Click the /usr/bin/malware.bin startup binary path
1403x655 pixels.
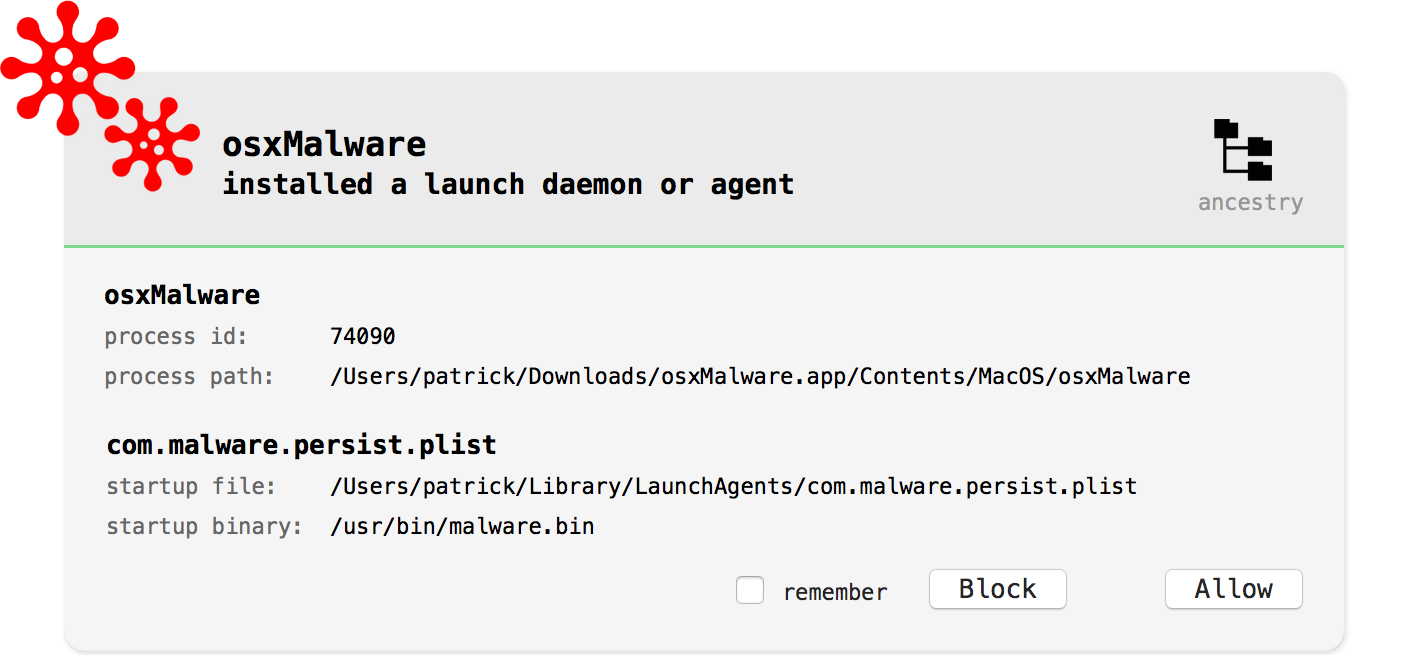pos(462,526)
